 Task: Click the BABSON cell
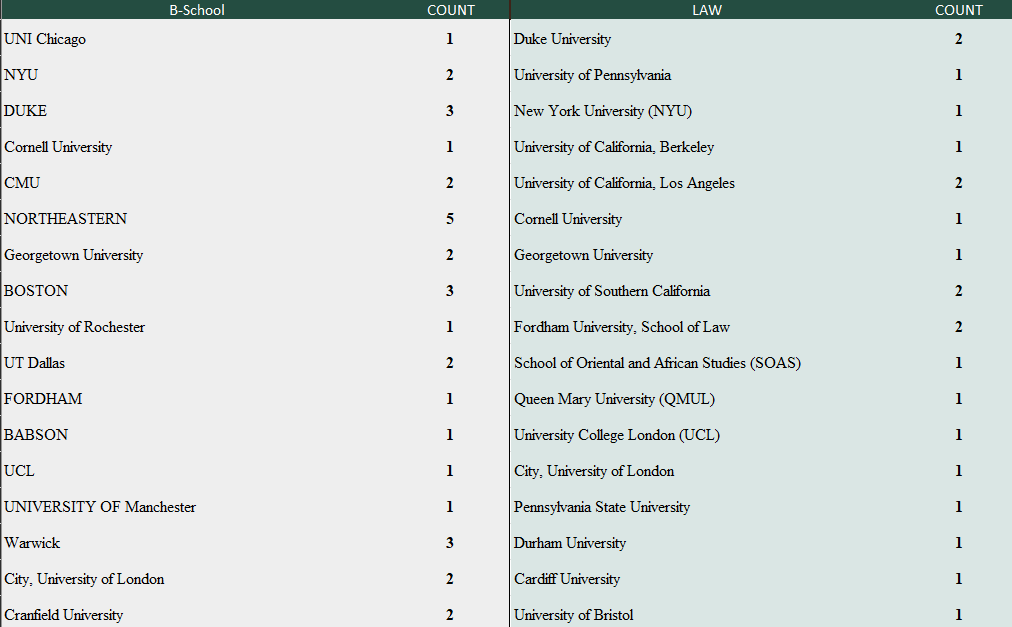[35, 435]
